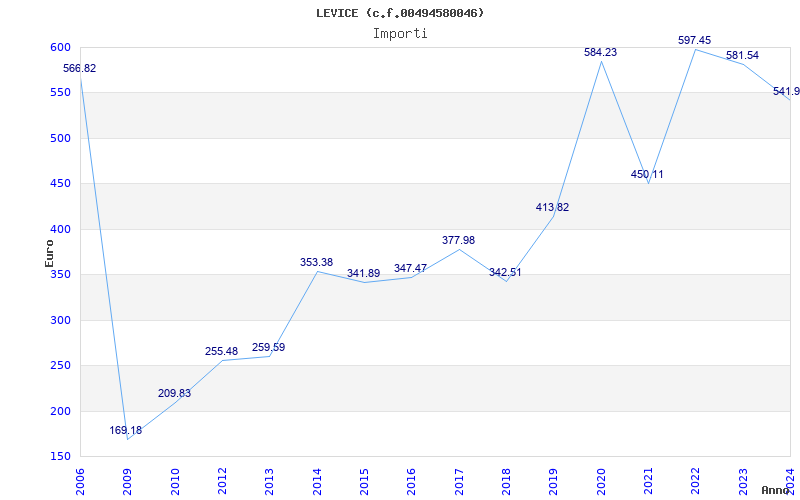
Task: Click the 2021 x-axis year label
Action: (648, 481)
